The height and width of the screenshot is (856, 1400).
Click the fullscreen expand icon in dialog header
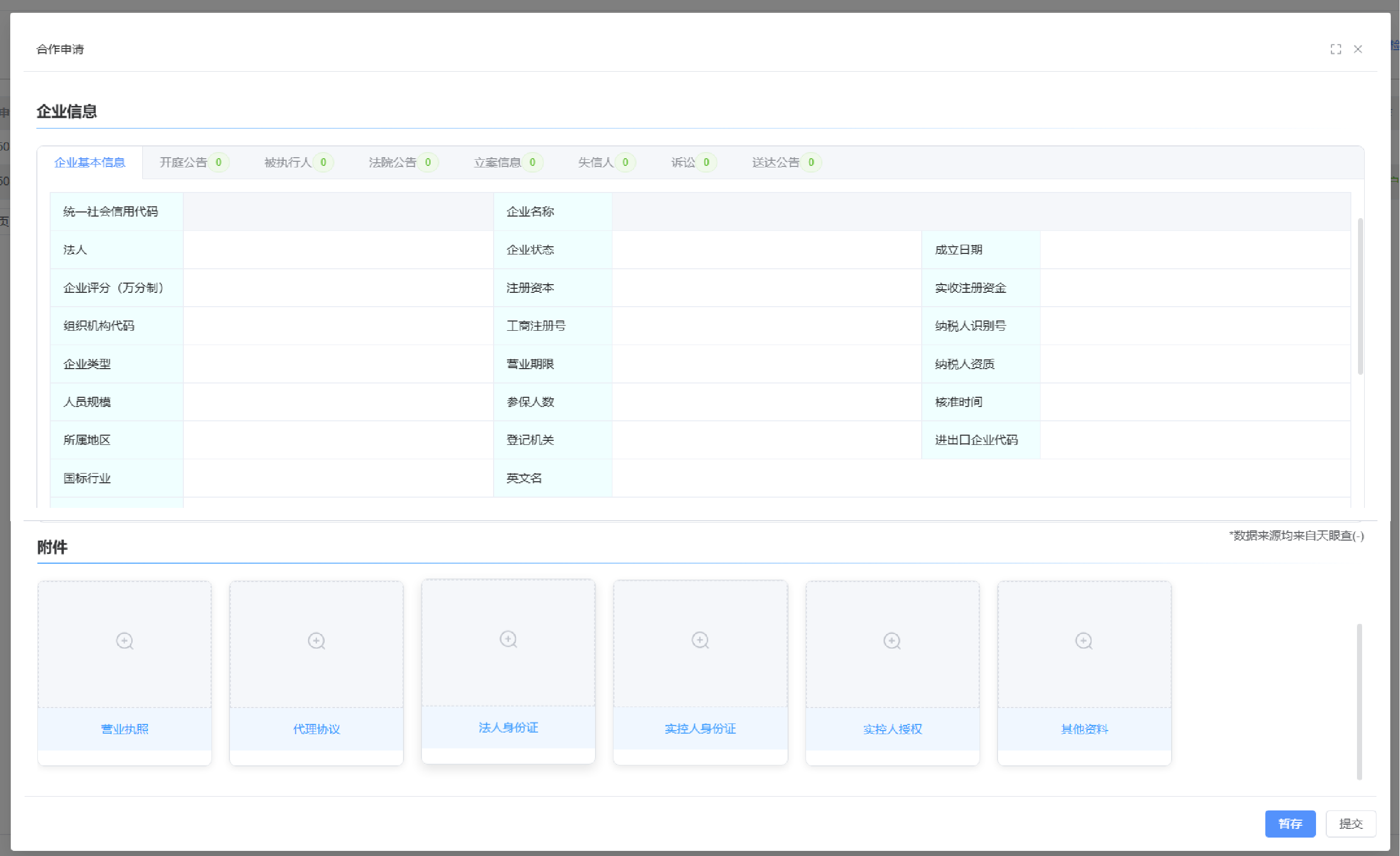point(1335,50)
